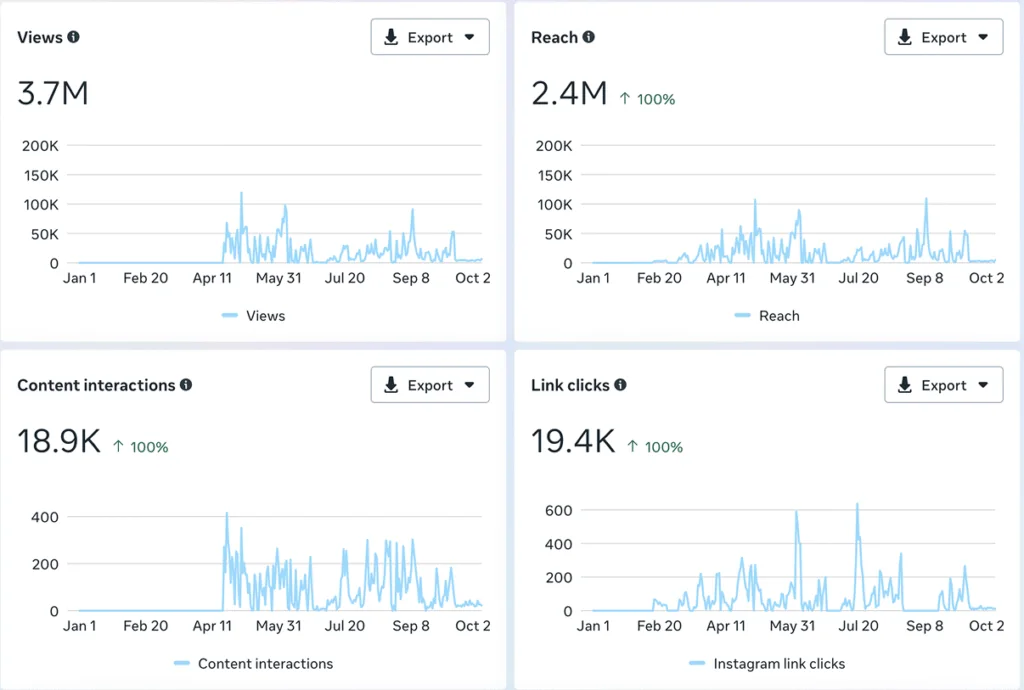Toggle the Reach series in the legend
Viewport: 1024px width, 690px height.
click(x=767, y=316)
